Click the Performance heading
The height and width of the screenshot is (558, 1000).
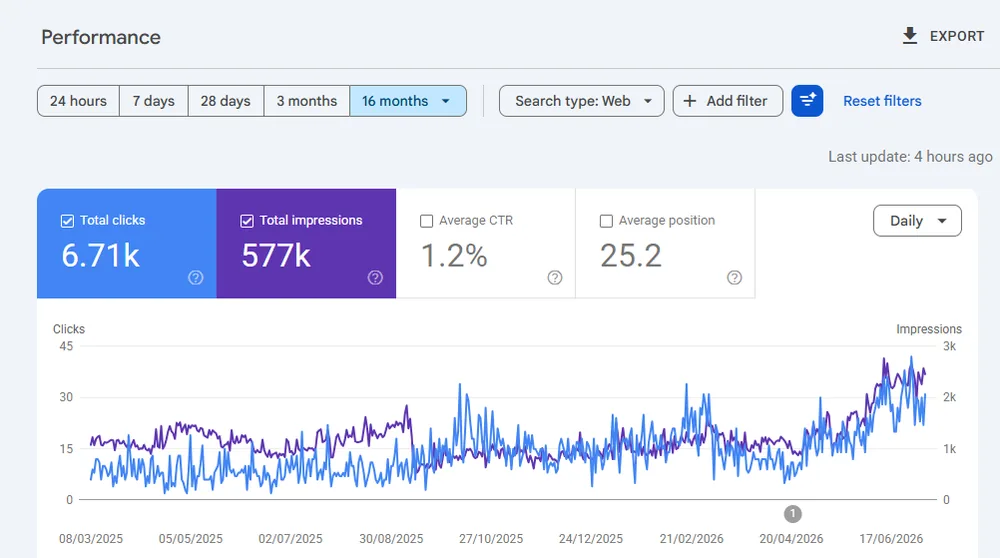pos(101,37)
